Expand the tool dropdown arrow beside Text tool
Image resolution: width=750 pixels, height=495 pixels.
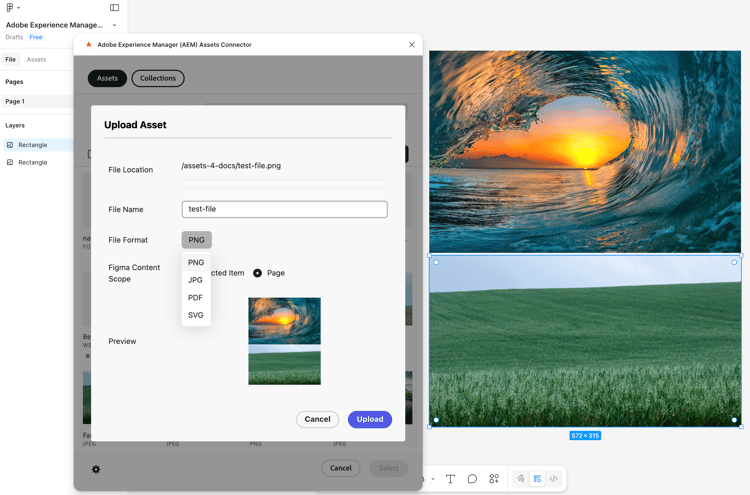[433, 479]
